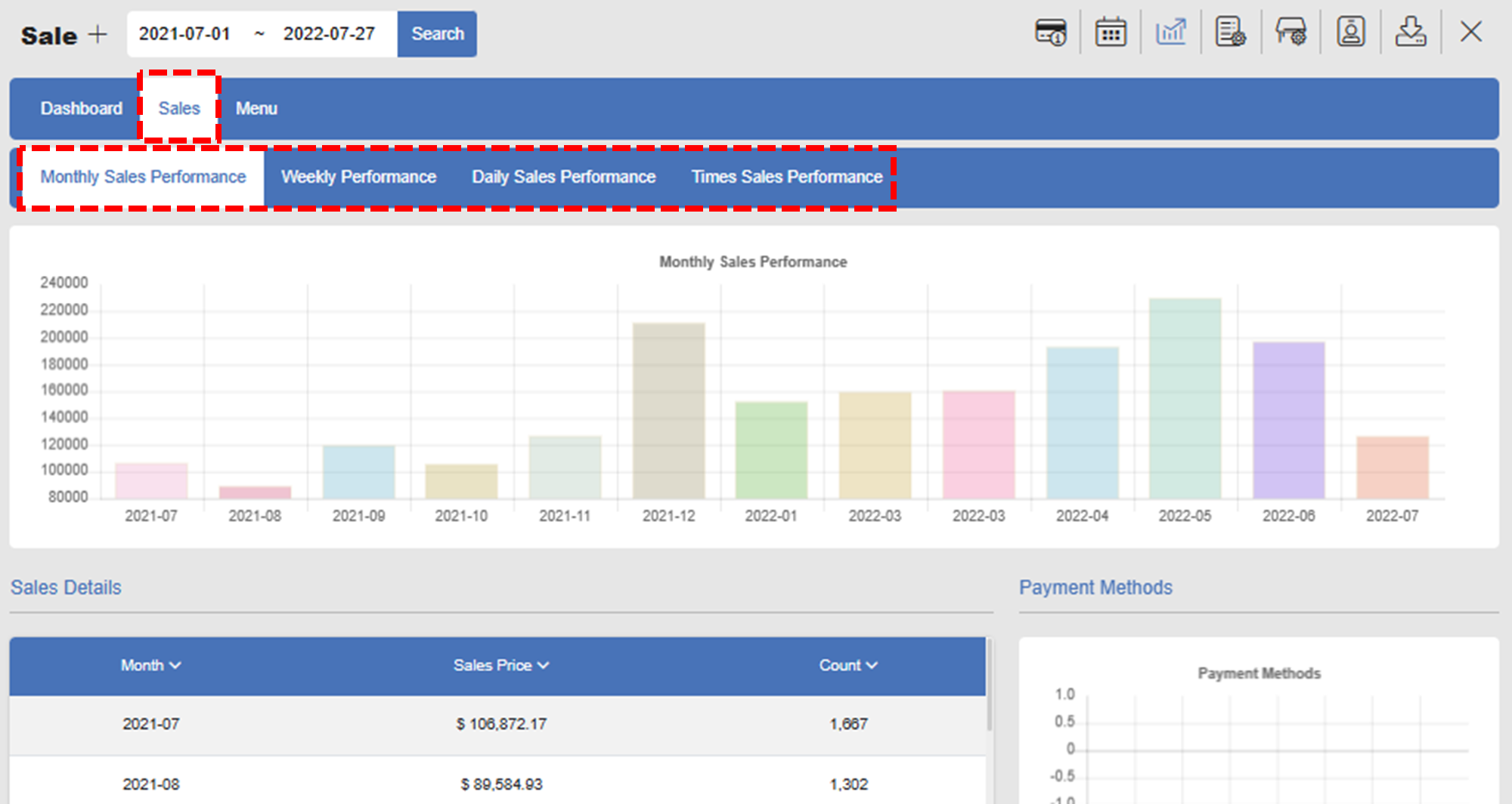The image size is (1512, 804).
Task: Click the 2021-12 bar in chart
Action: point(668,410)
